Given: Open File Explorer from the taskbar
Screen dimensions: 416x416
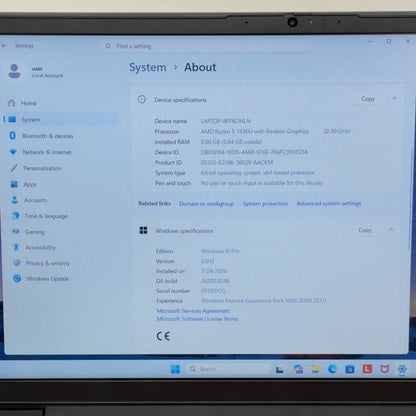Looking at the screenshot, I should 315,369.
